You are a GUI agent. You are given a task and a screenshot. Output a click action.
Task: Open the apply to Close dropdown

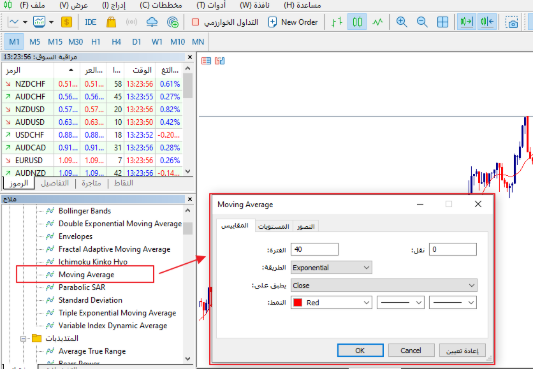[x=384, y=285]
